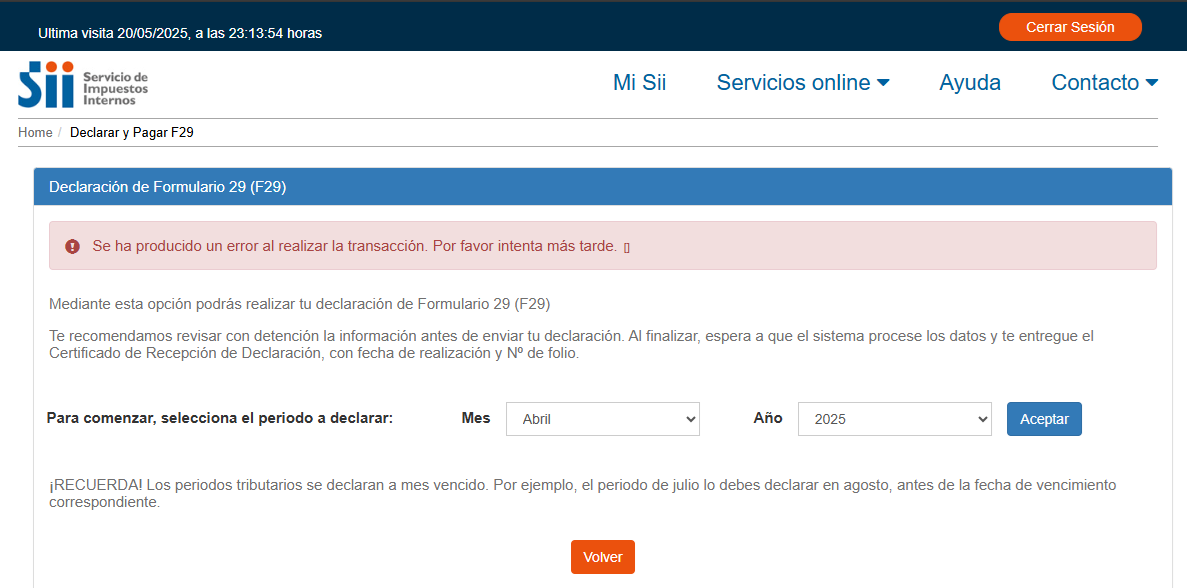Open the Mi Sii menu item
Screen dimensions: 1187x588
click(x=640, y=82)
